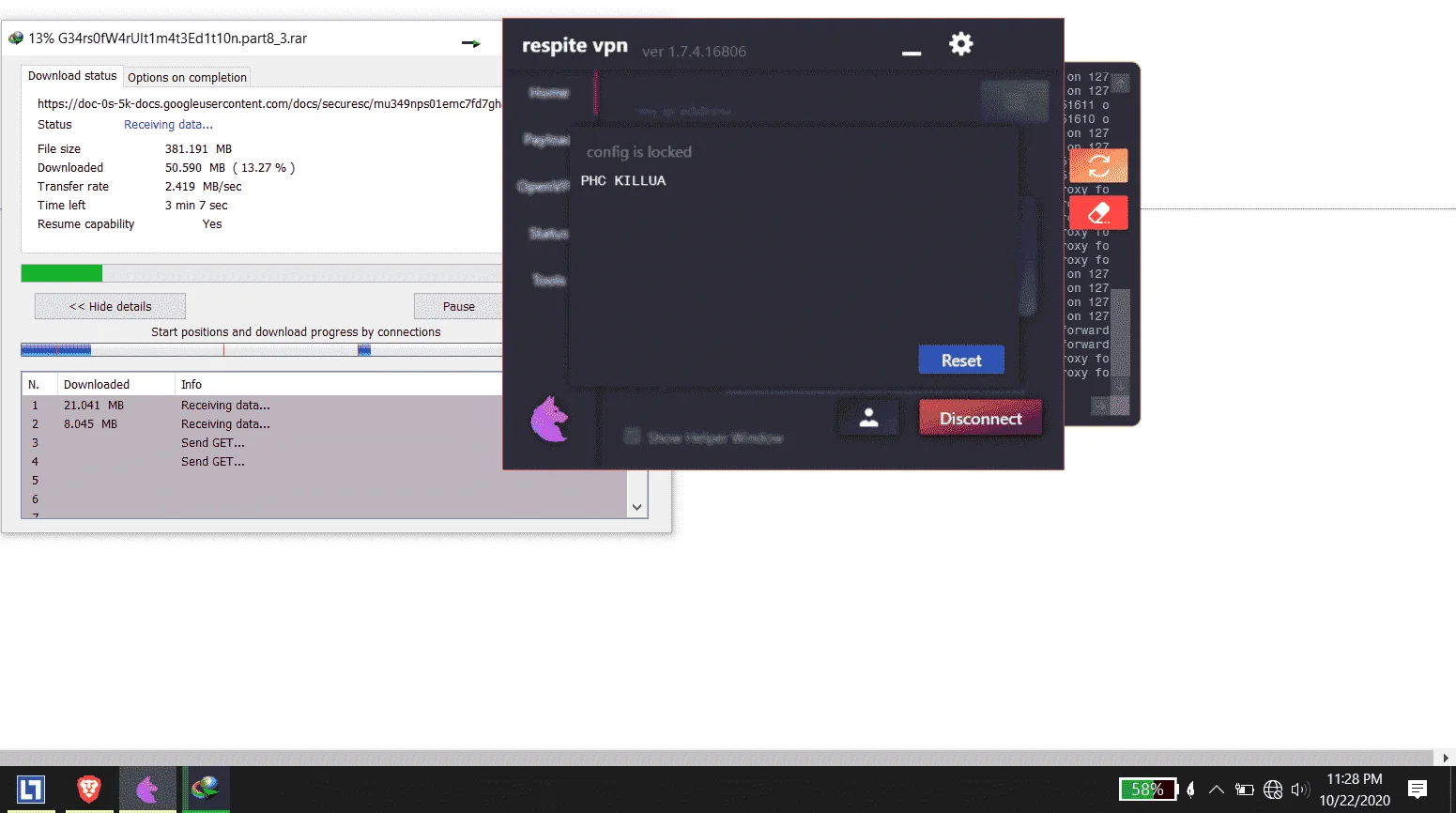Viewport: 1456px width, 813px height.
Task: Click the log scroll down arrow
Action: tap(1120, 386)
